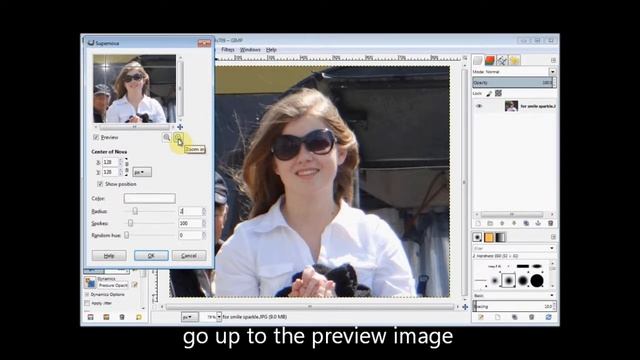This screenshot has height=360, width=640.
Task: Open the Help menu
Action: coord(271,50)
